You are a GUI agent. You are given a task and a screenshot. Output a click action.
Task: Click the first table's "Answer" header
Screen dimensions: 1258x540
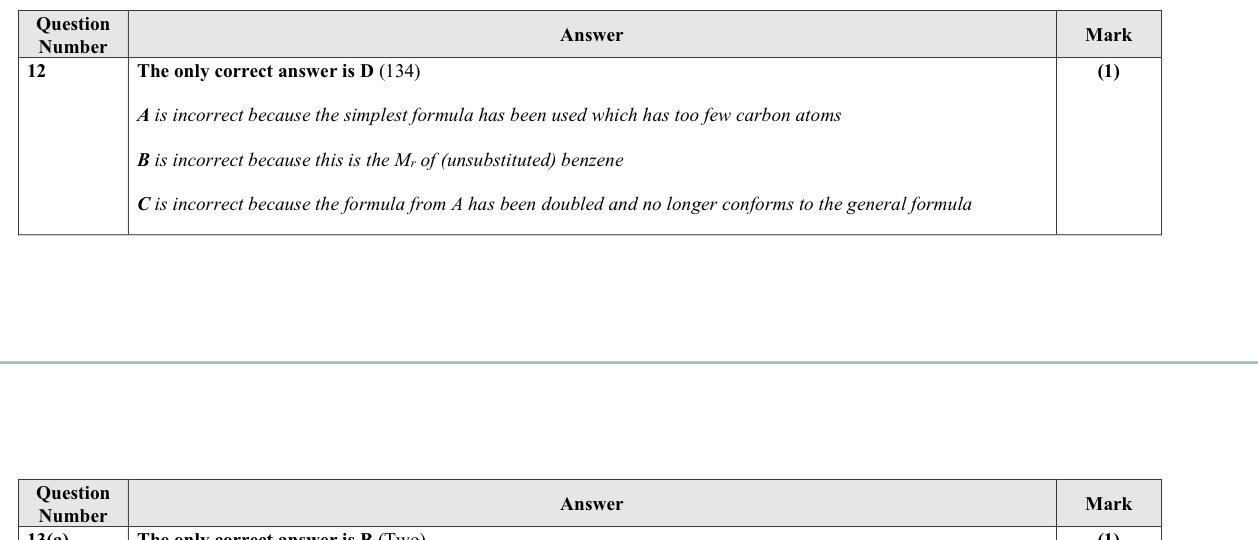[591, 35]
